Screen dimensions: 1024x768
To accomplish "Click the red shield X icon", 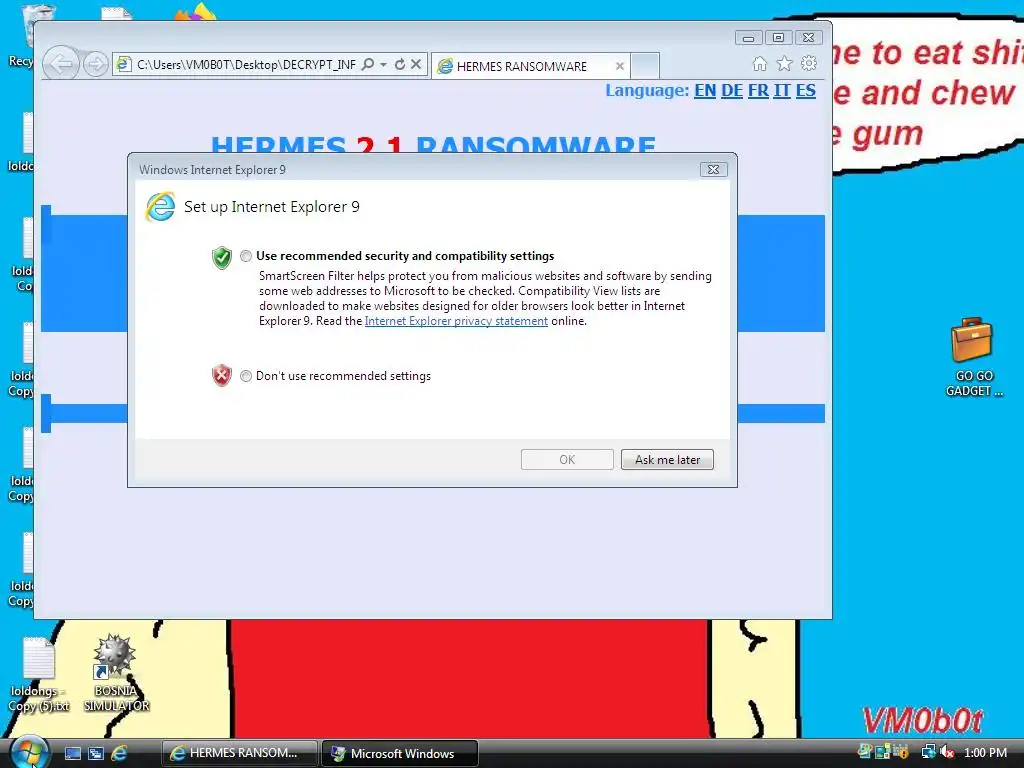I will point(222,376).
